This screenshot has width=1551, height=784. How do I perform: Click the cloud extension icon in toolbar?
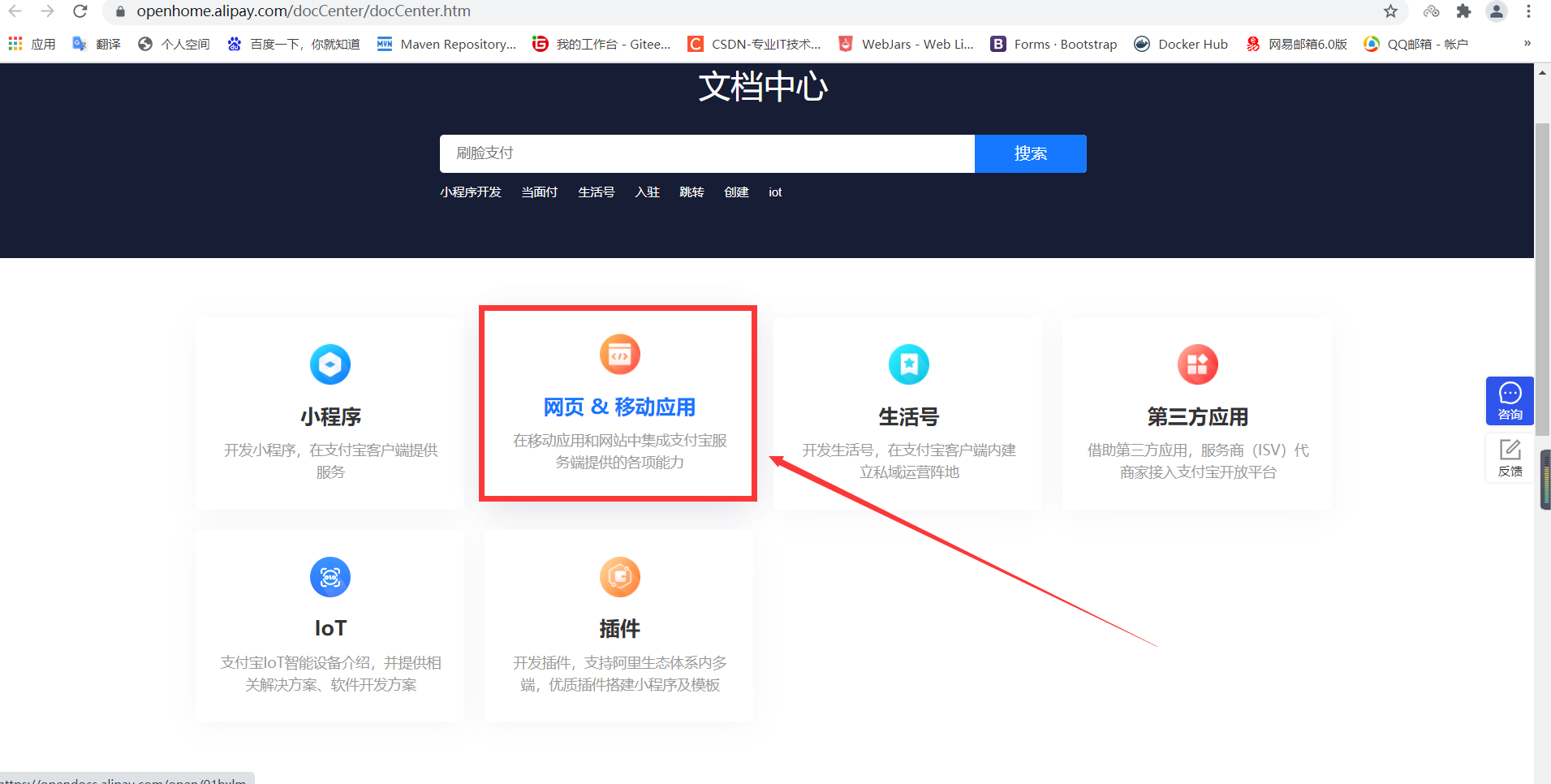[x=1432, y=11]
